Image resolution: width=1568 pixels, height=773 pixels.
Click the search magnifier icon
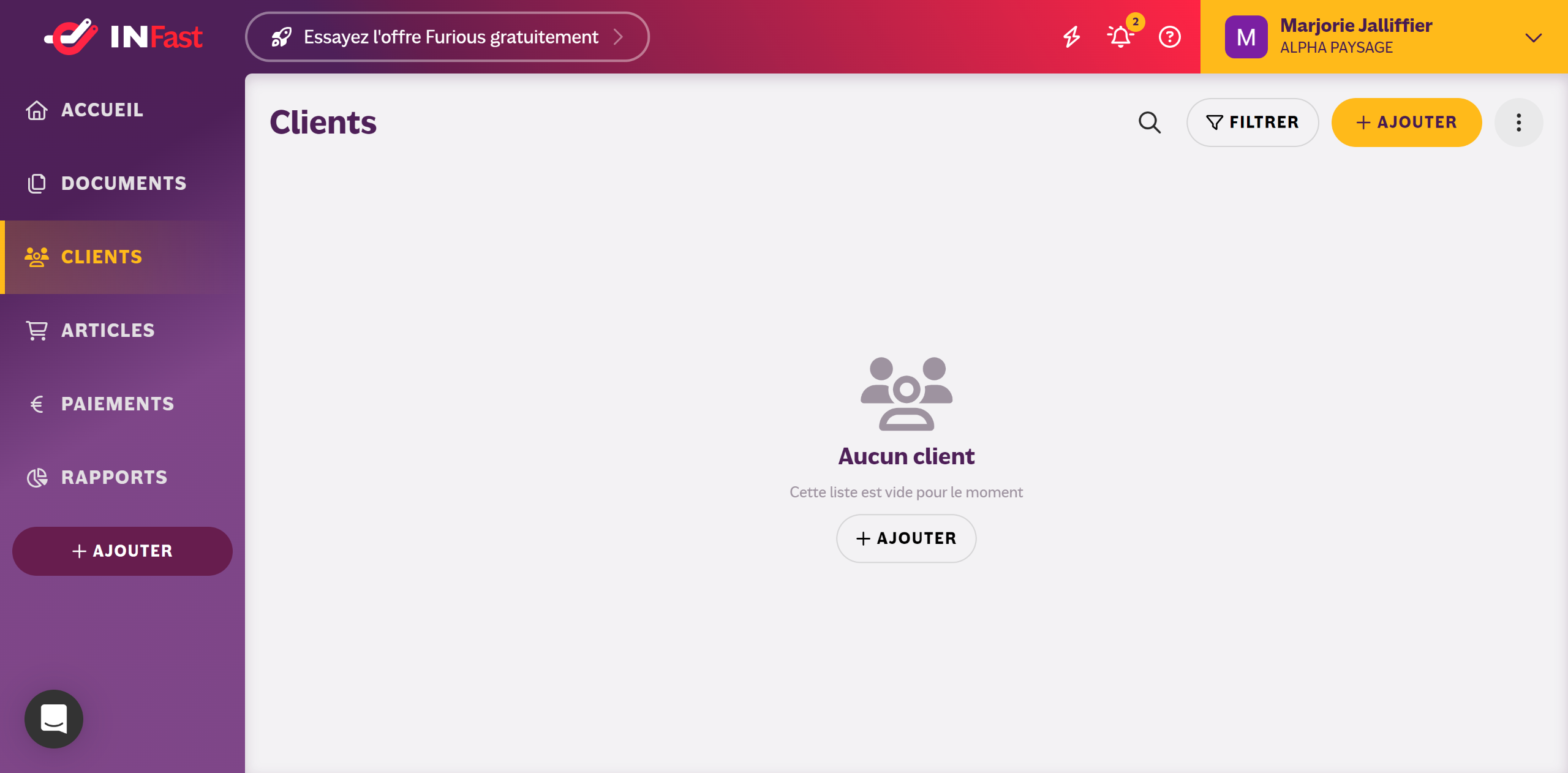(1149, 123)
